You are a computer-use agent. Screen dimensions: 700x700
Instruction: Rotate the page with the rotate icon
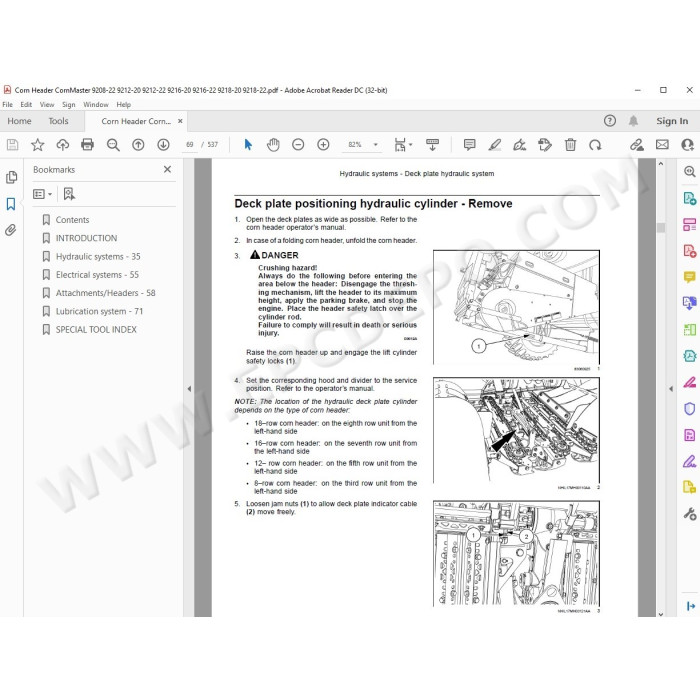(x=595, y=145)
